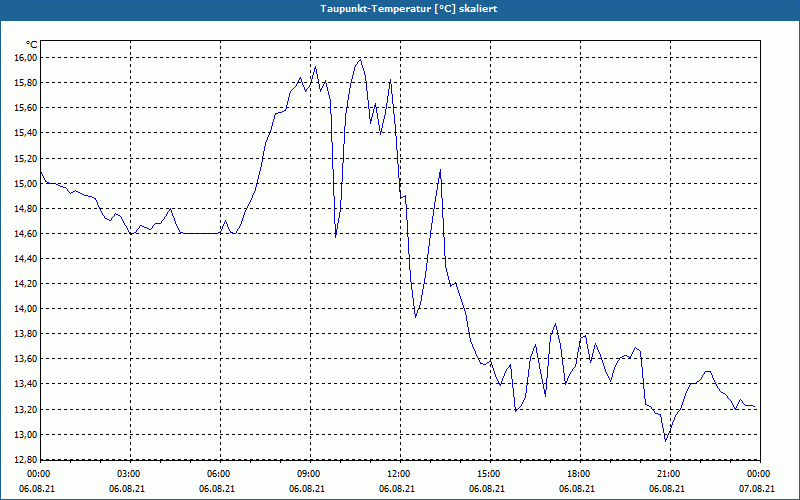Select the 14,80 y-axis value
Image resolution: width=800 pixels, height=500 pixels.
pyautogui.click(x=28, y=209)
